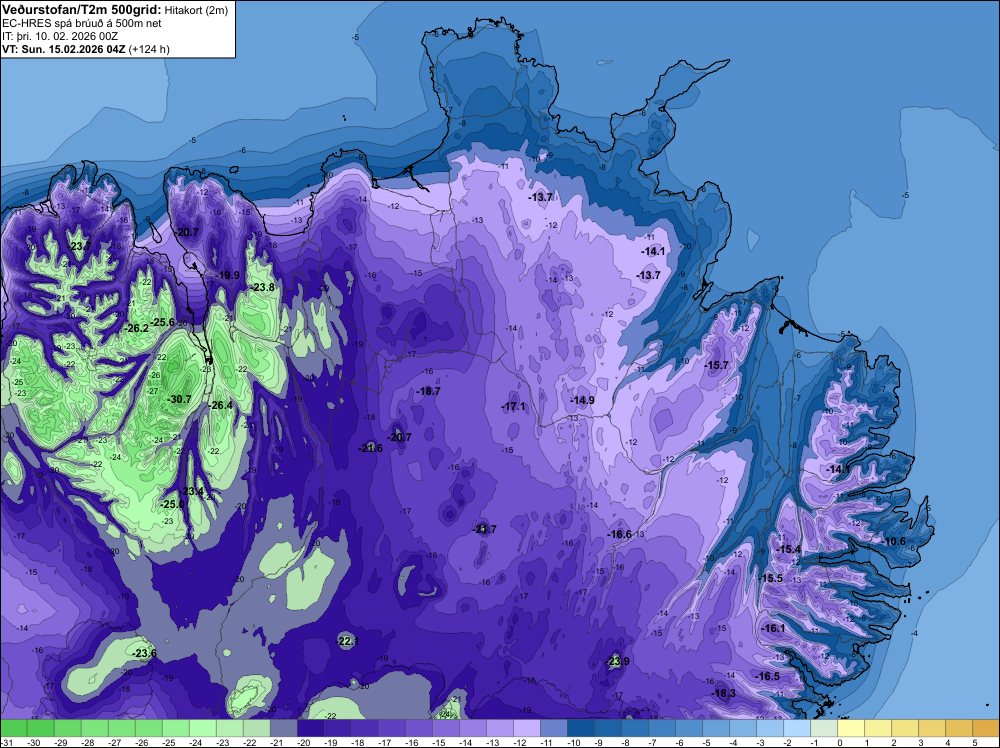Screen dimensions: 1000x748
Task: Click the '-16.5' temperature value on the map
Action: [768, 676]
